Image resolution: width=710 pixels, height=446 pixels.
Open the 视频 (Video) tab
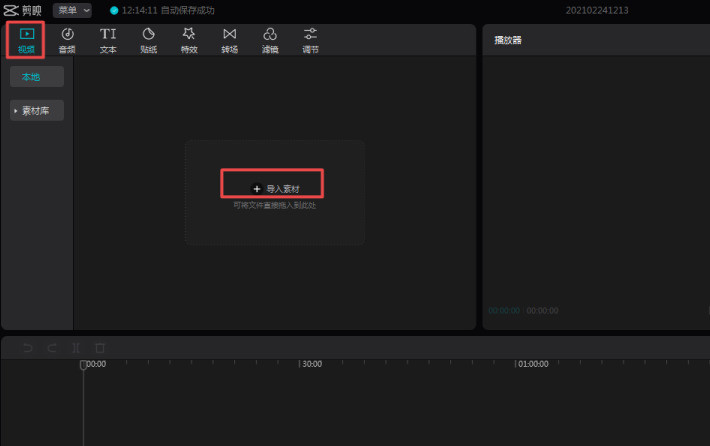[x=26, y=40]
